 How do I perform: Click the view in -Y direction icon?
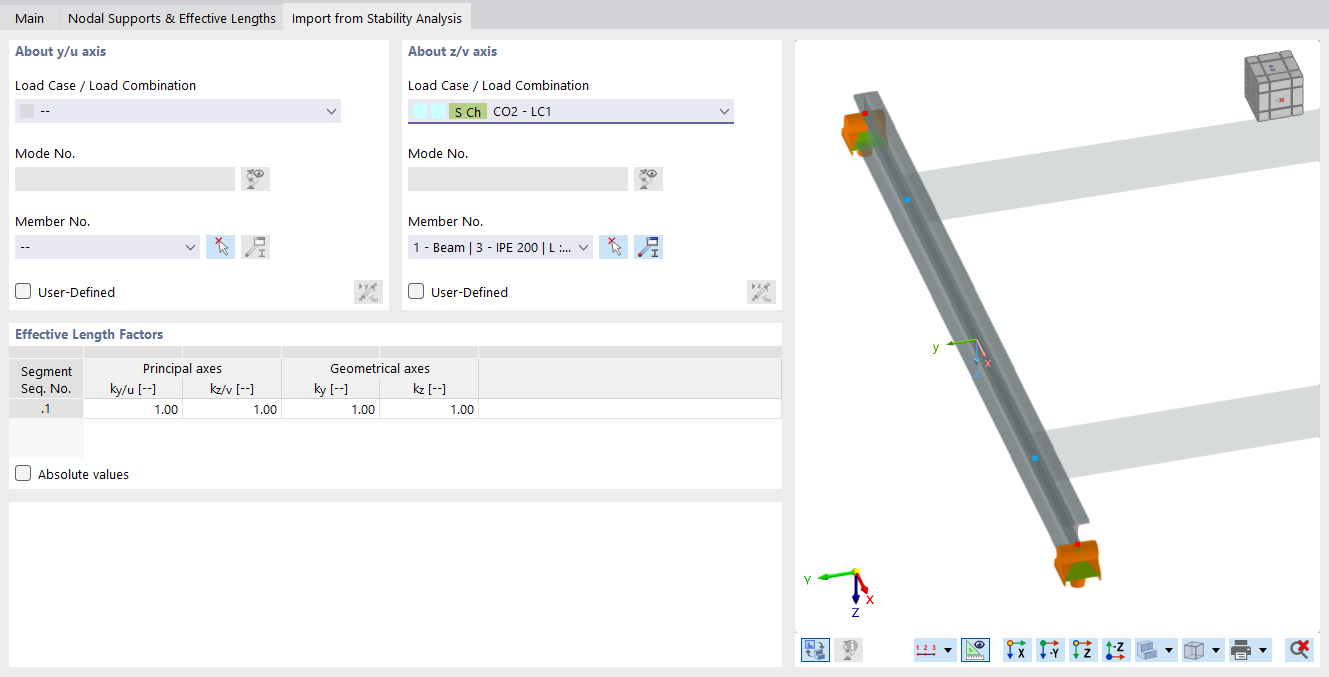click(x=1049, y=649)
